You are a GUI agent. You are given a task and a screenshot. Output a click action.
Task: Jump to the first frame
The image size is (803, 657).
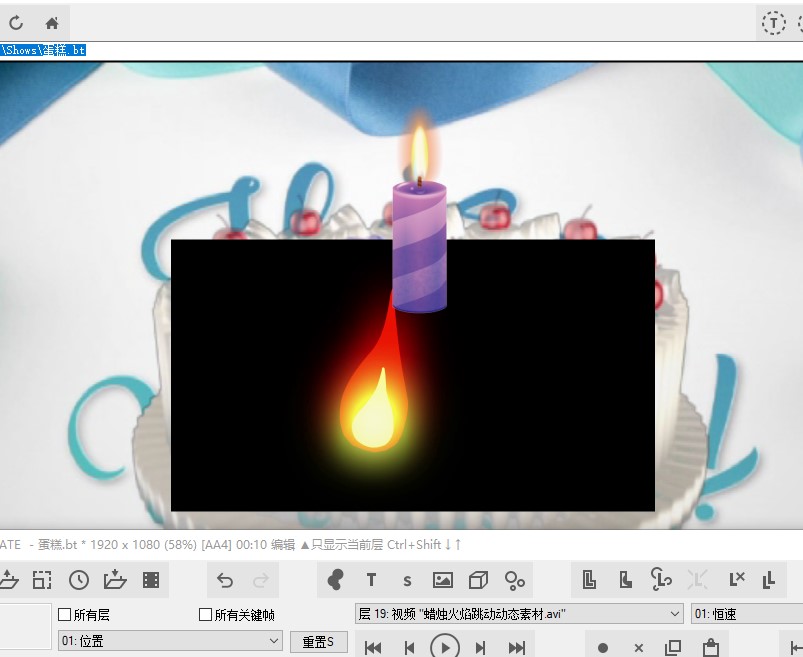point(373,648)
